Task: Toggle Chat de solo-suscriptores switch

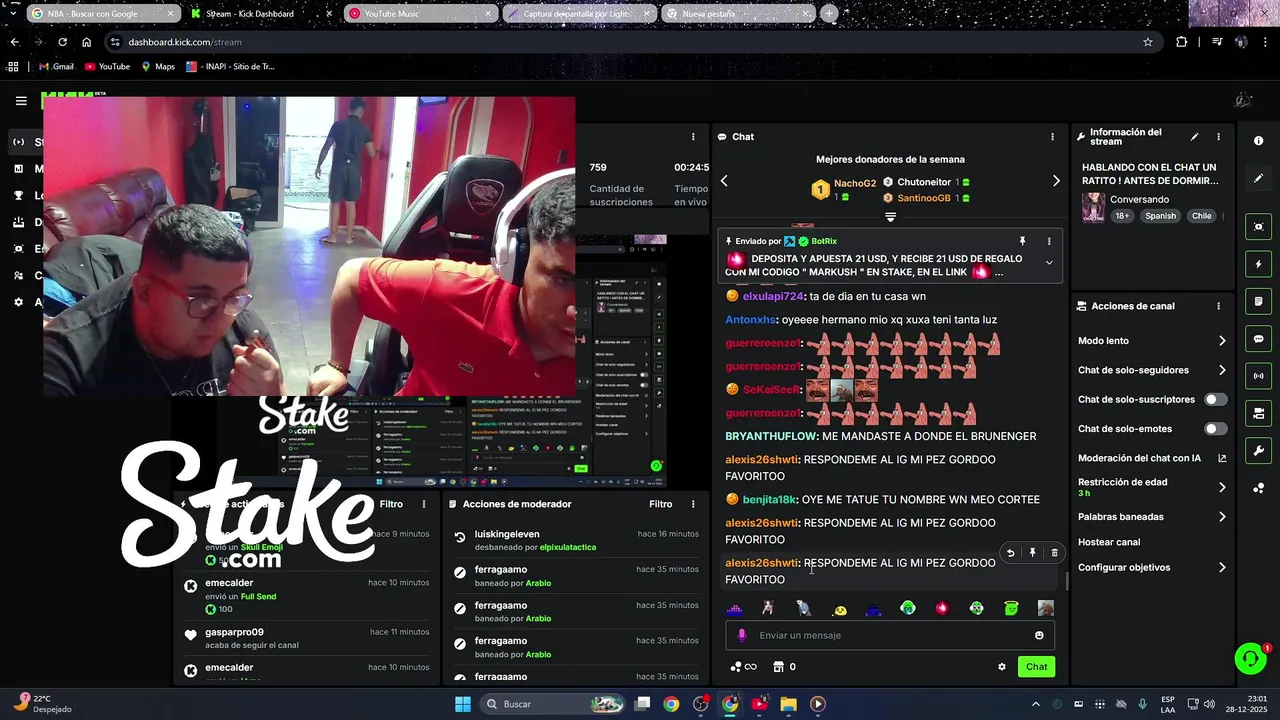Action: coord(1215,399)
